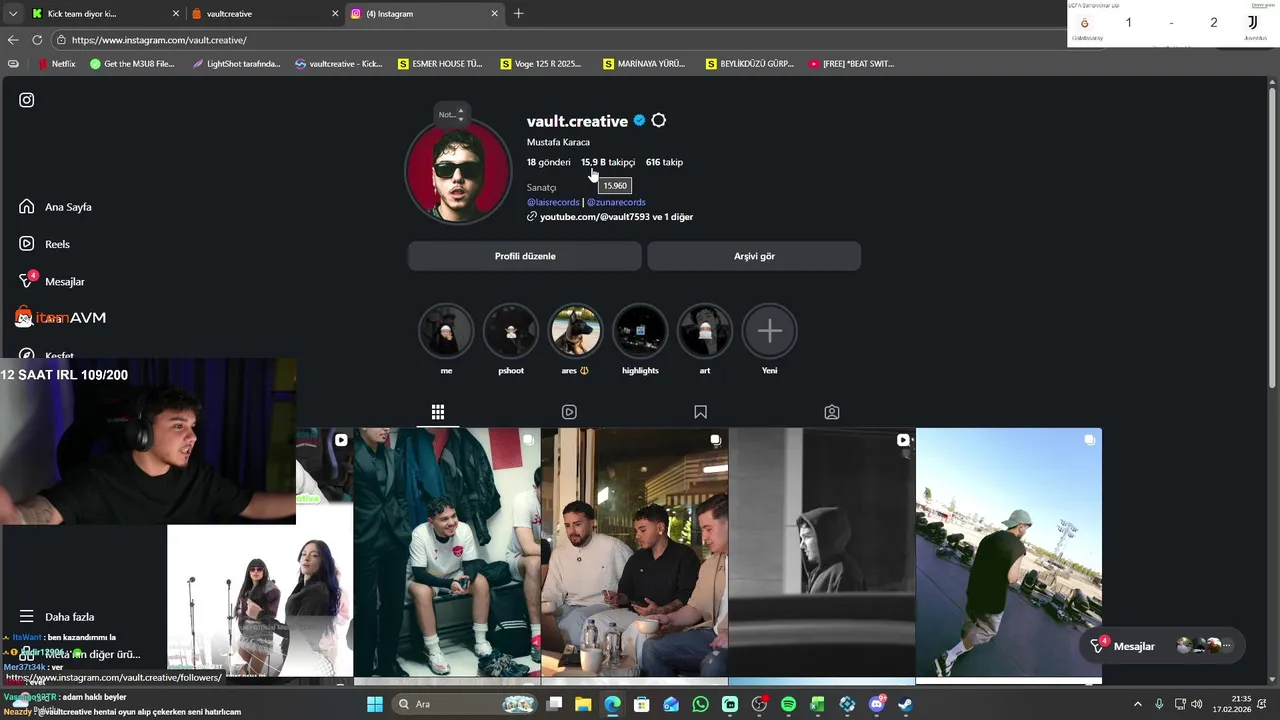
Task: Click the page vertical scrollbar
Action: [x=1273, y=240]
